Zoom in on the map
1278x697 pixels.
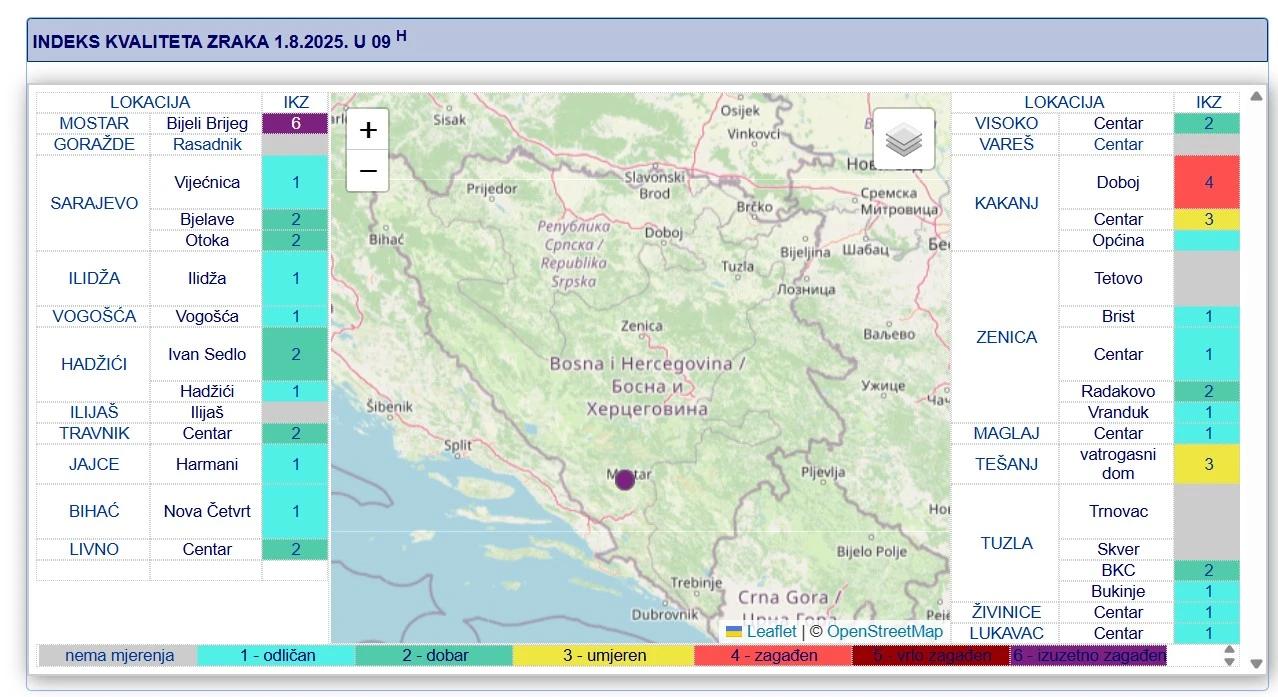click(x=367, y=130)
